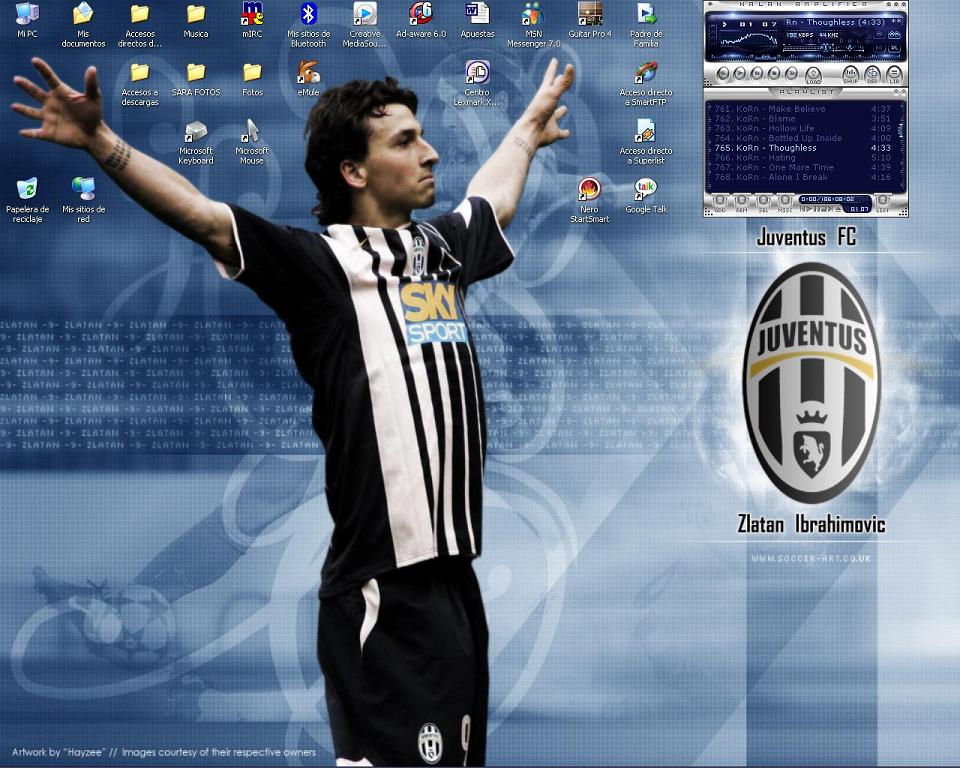Select track 765 KoRn - Thoughless
This screenshot has height=768, width=960.
(803, 148)
